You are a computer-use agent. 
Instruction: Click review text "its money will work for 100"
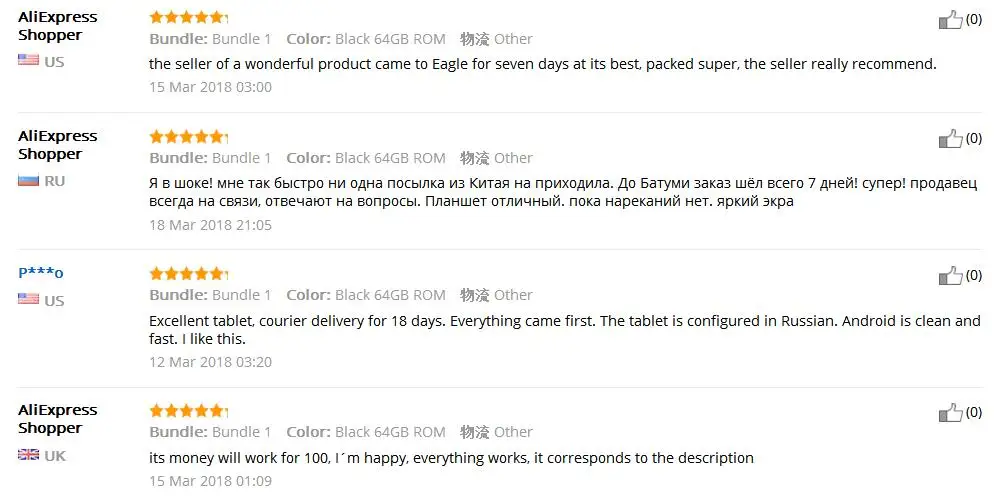click(x=451, y=458)
